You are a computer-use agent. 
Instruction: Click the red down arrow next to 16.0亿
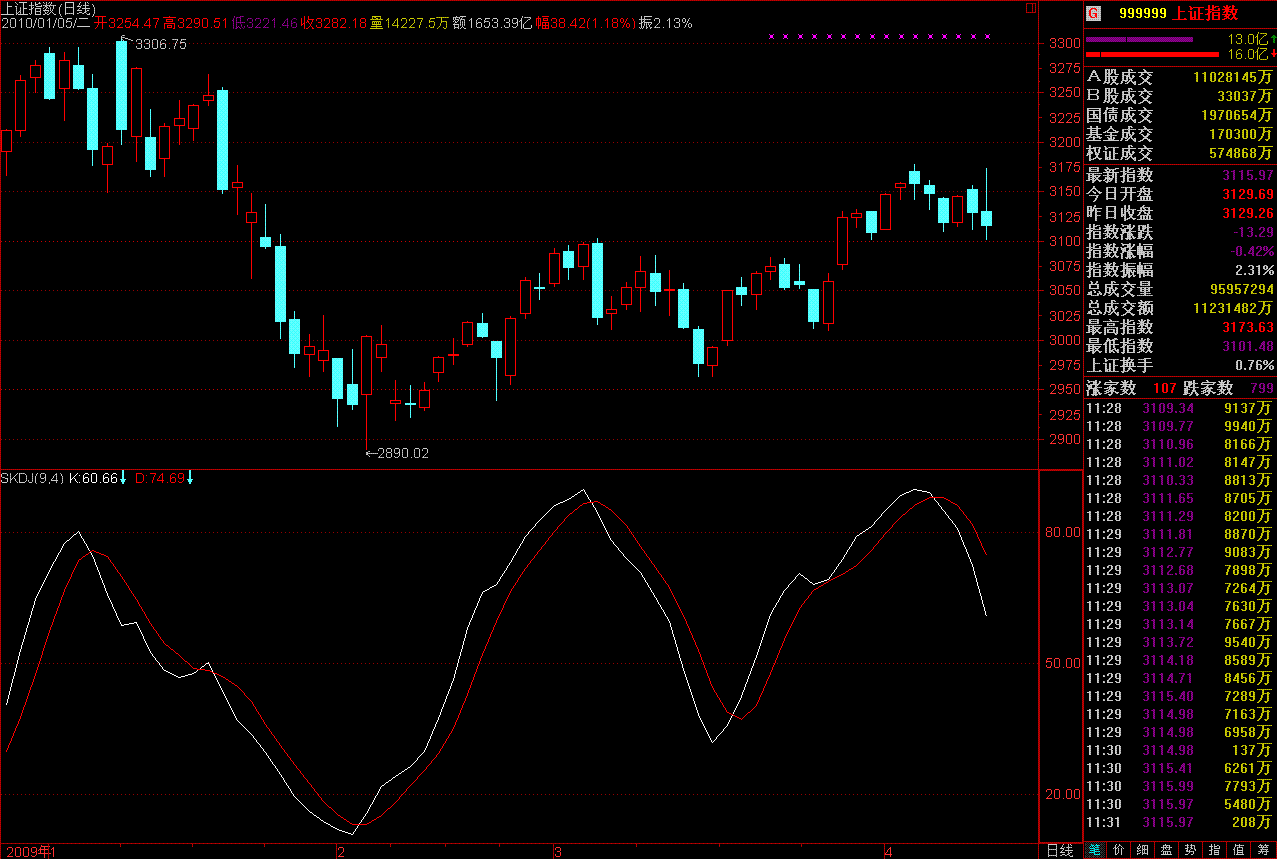coord(1273,54)
